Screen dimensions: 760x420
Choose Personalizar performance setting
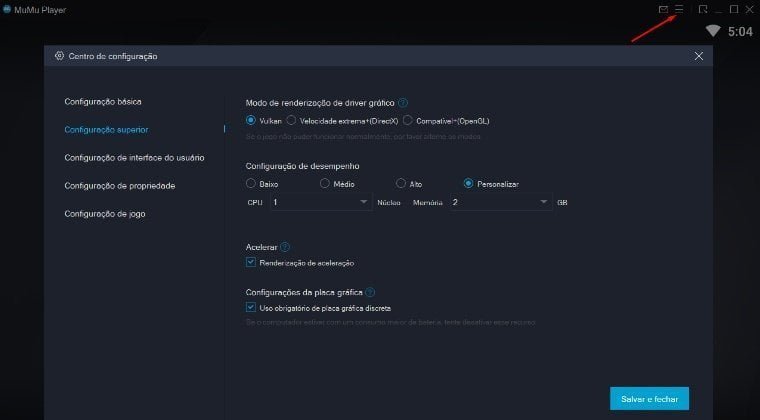(468, 183)
